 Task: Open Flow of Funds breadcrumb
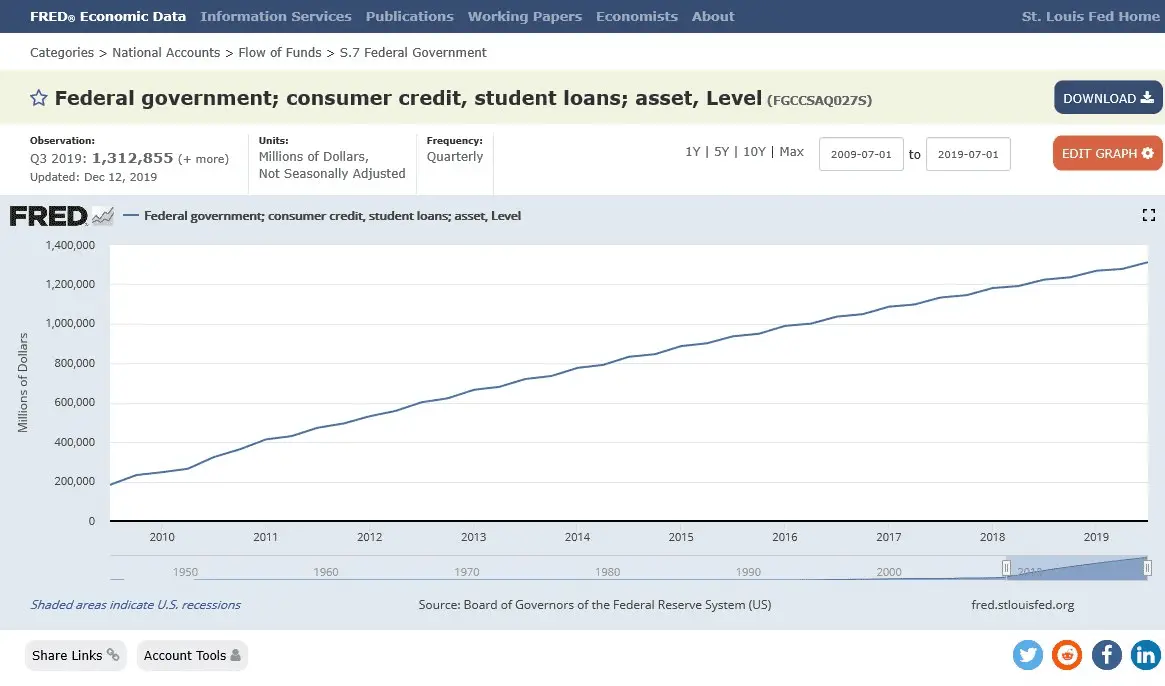click(x=280, y=53)
